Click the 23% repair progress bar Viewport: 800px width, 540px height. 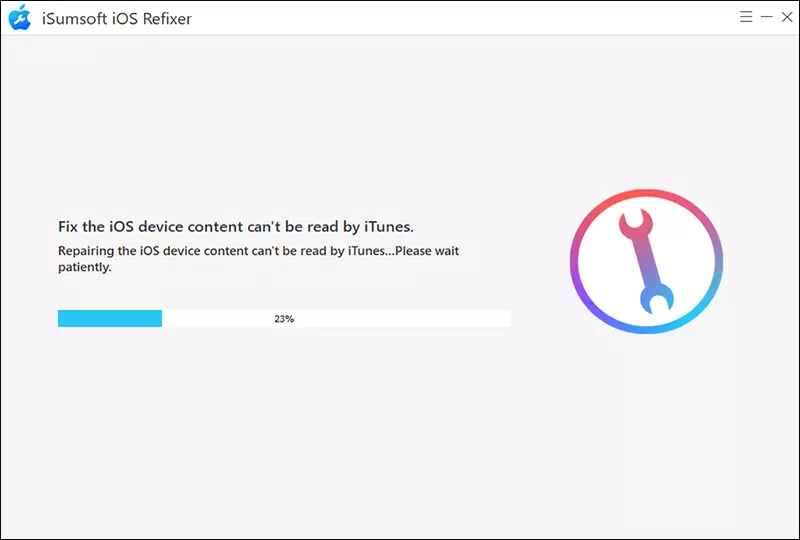tap(284, 318)
